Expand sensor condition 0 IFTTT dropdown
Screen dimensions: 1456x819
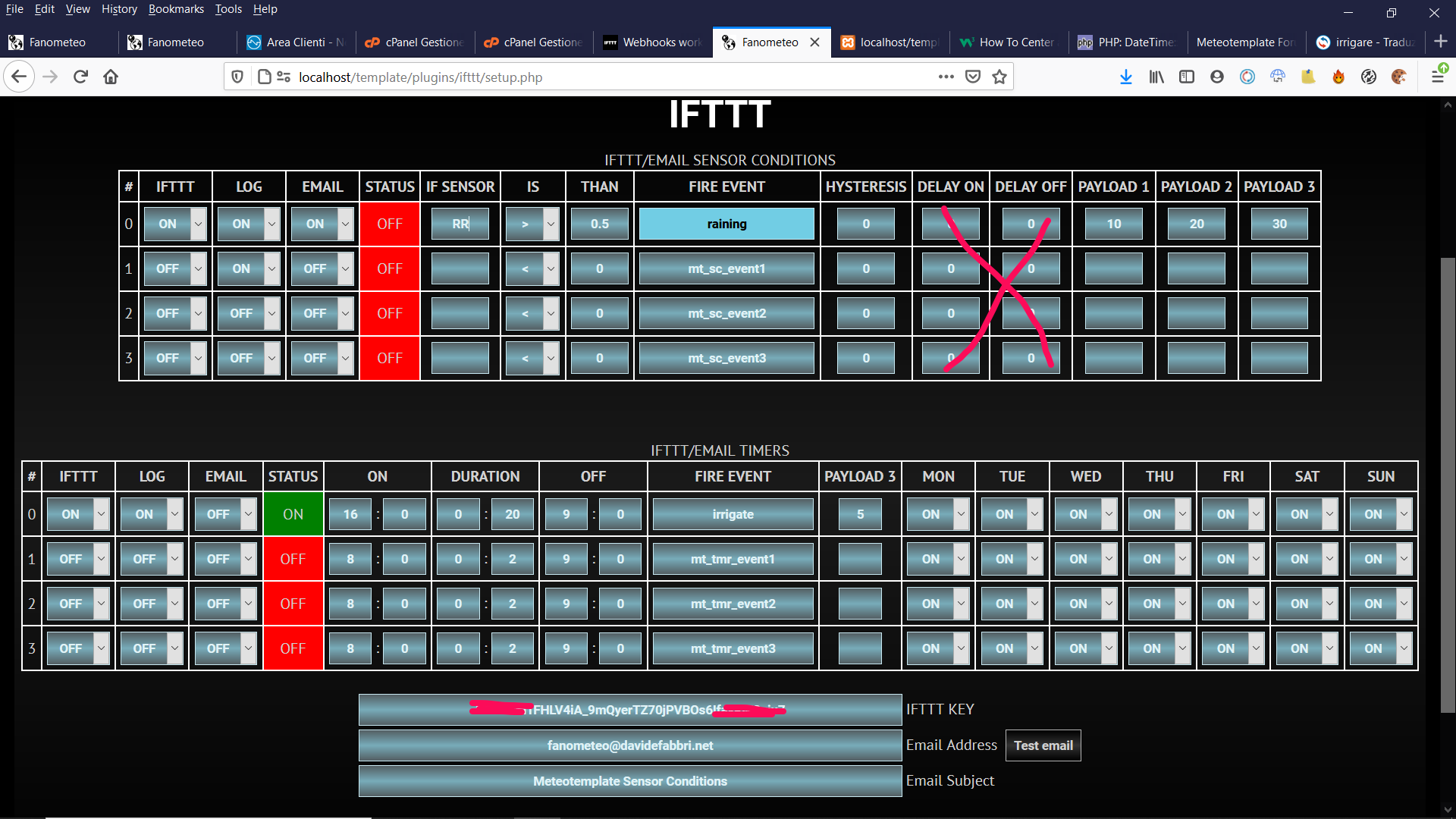pos(175,224)
